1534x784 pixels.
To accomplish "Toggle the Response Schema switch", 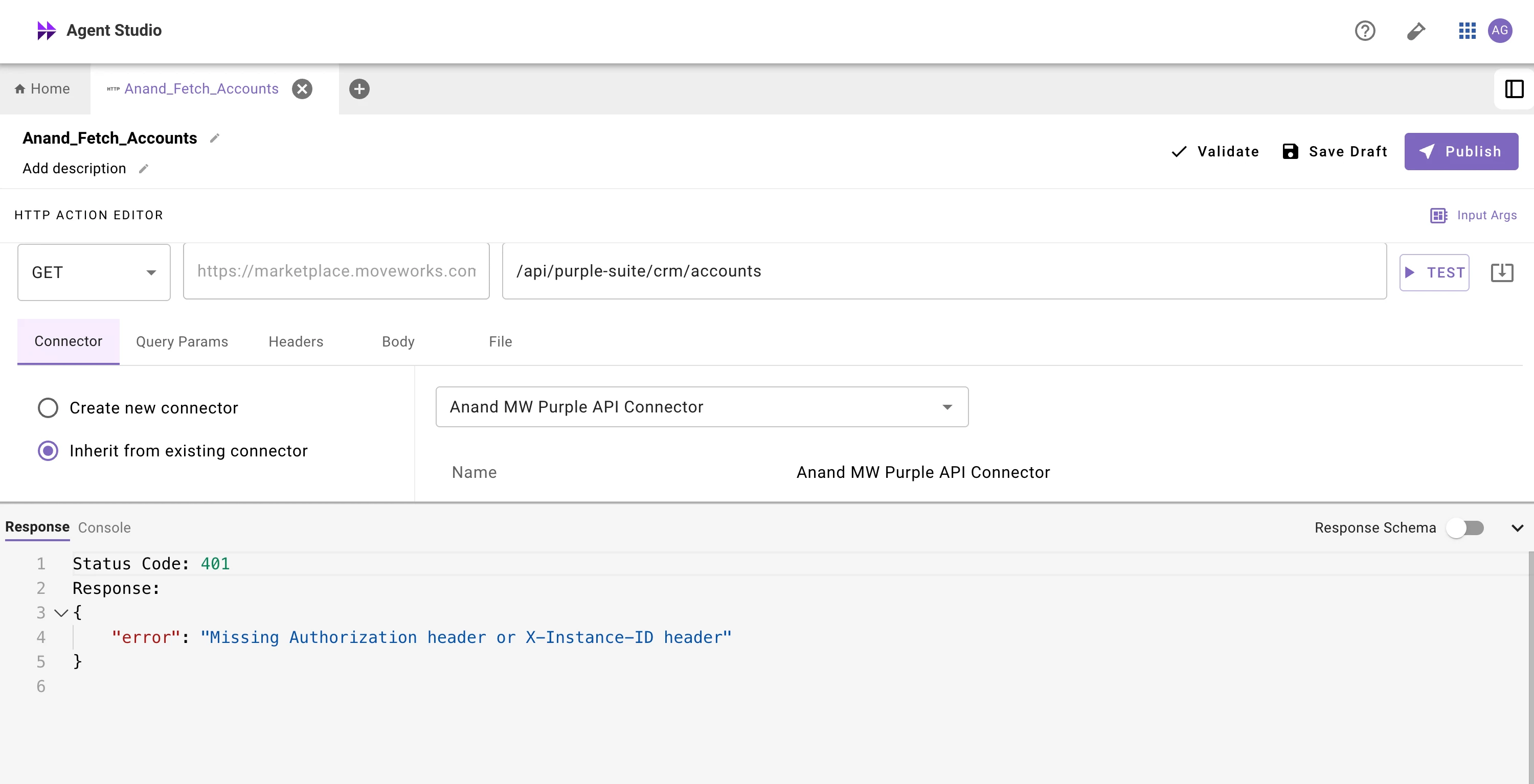I will [x=1465, y=527].
